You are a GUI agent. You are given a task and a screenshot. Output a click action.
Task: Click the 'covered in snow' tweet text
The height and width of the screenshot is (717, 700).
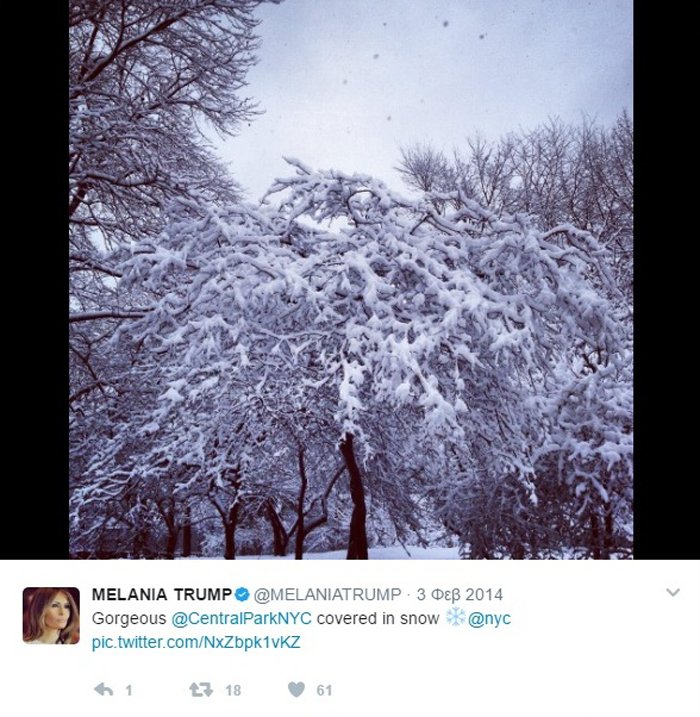[378, 618]
